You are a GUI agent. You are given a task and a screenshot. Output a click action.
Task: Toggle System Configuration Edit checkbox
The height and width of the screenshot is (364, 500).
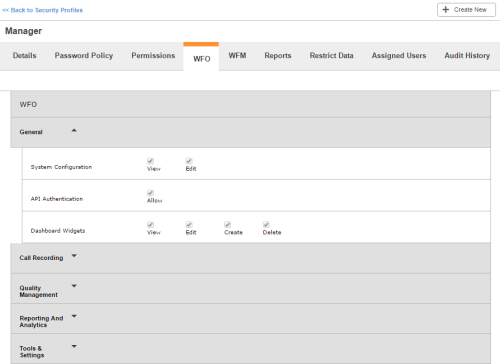click(x=189, y=161)
